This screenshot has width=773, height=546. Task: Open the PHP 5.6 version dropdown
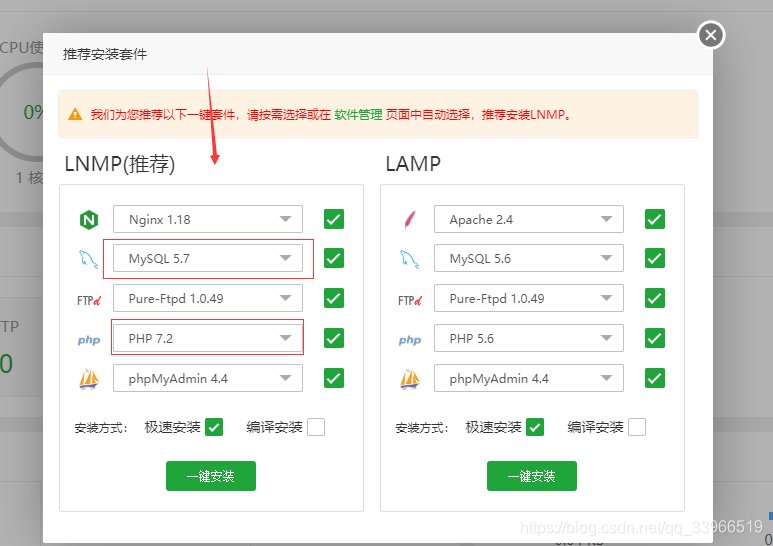pos(528,338)
